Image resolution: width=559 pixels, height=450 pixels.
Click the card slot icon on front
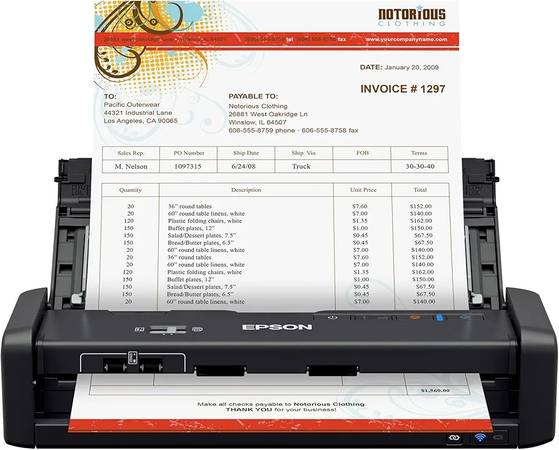click(x=132, y=358)
